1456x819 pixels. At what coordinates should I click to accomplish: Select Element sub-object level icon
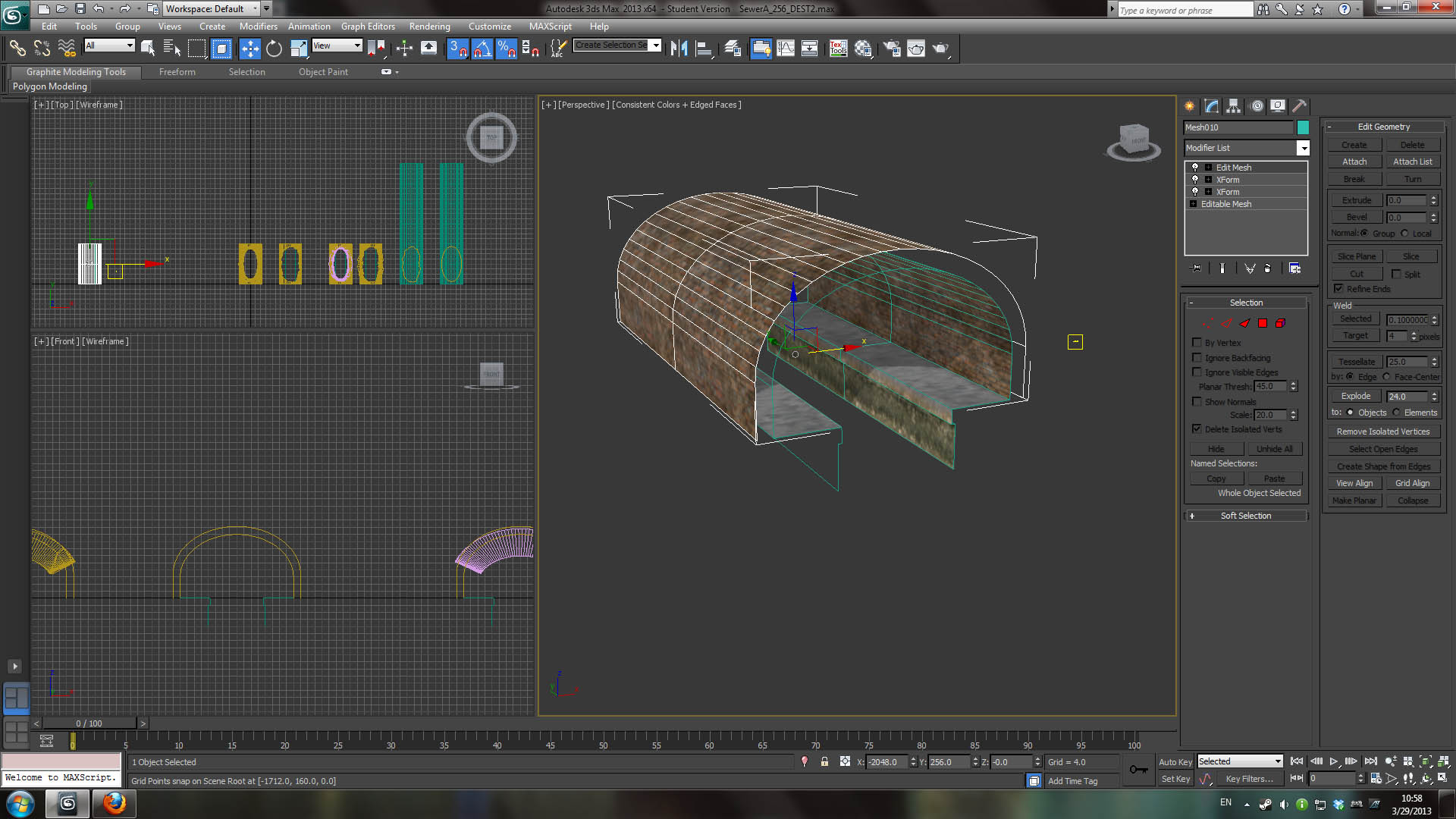click(1280, 323)
